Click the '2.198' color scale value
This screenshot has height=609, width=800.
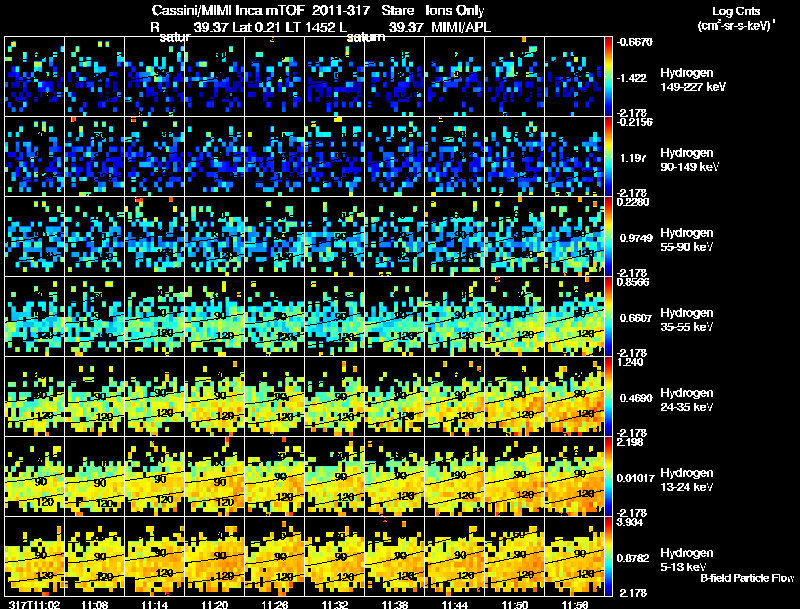630,442
